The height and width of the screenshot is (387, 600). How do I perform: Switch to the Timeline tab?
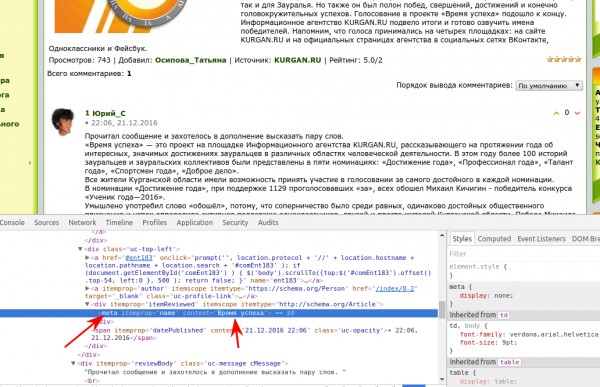tap(119, 222)
